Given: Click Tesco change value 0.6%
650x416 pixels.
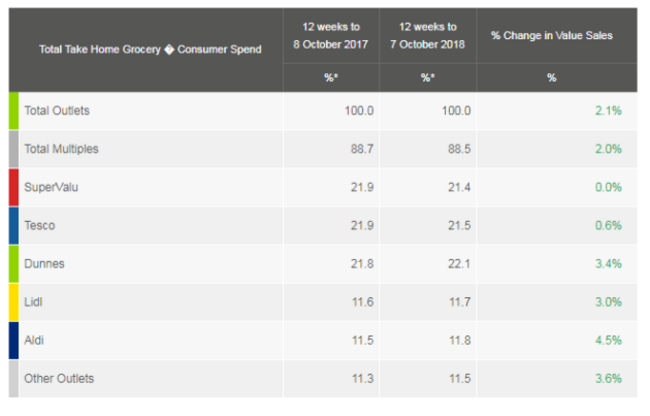Looking at the screenshot, I should [x=609, y=225].
